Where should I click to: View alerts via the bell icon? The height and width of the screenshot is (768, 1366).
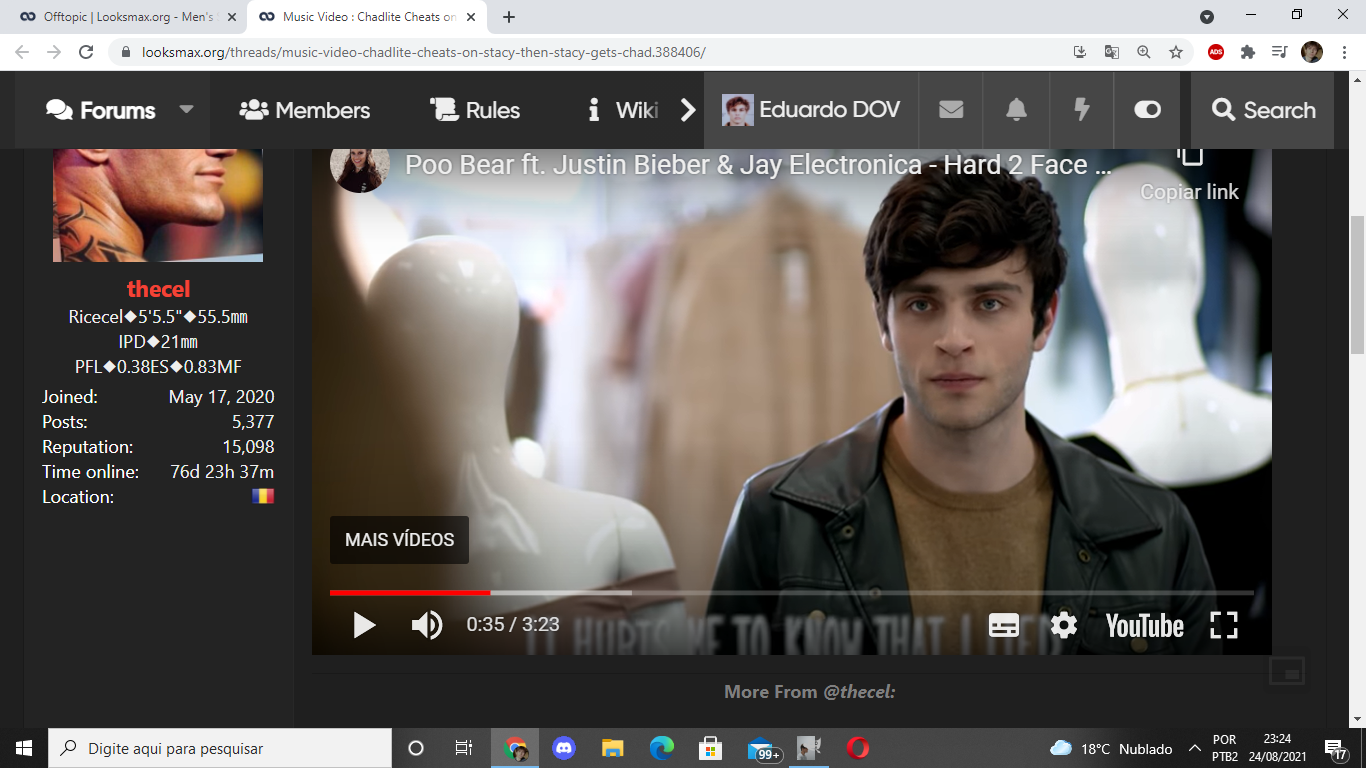click(1016, 110)
